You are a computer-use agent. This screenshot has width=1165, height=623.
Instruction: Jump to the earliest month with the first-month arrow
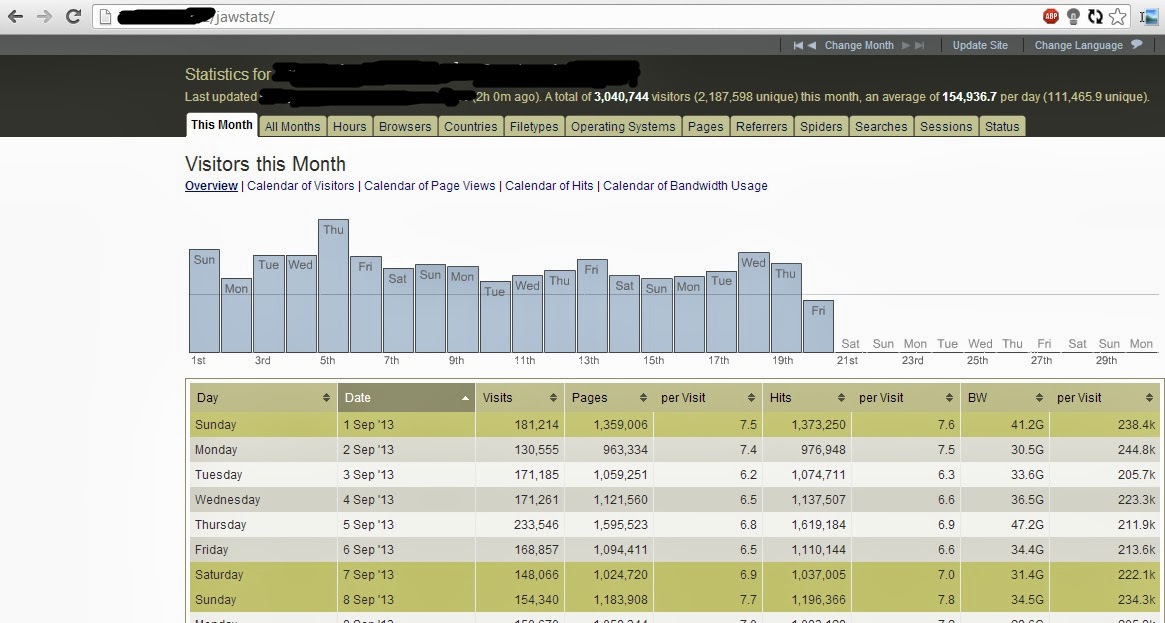click(x=798, y=45)
